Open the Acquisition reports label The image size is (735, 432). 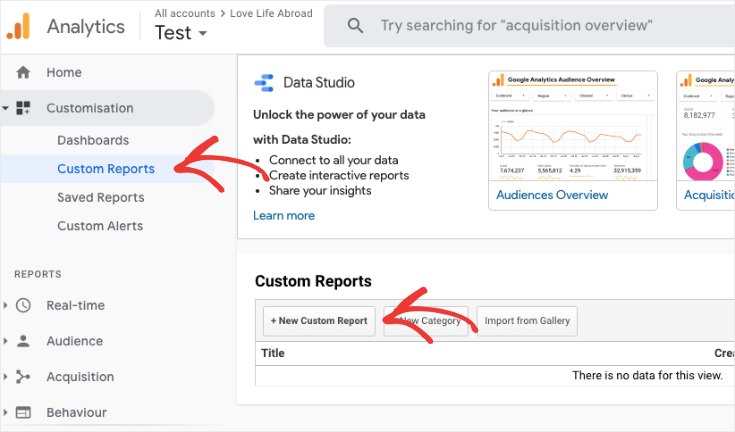pyautogui.click(x=80, y=377)
